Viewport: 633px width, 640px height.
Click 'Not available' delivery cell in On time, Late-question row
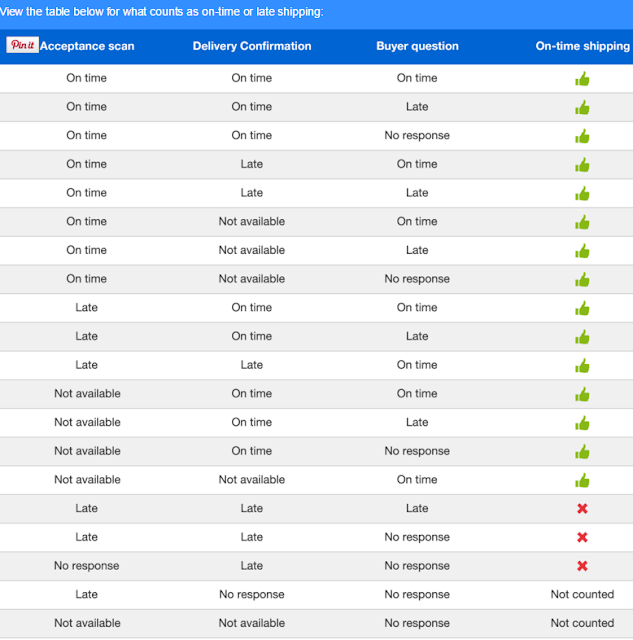pyautogui.click(x=252, y=250)
